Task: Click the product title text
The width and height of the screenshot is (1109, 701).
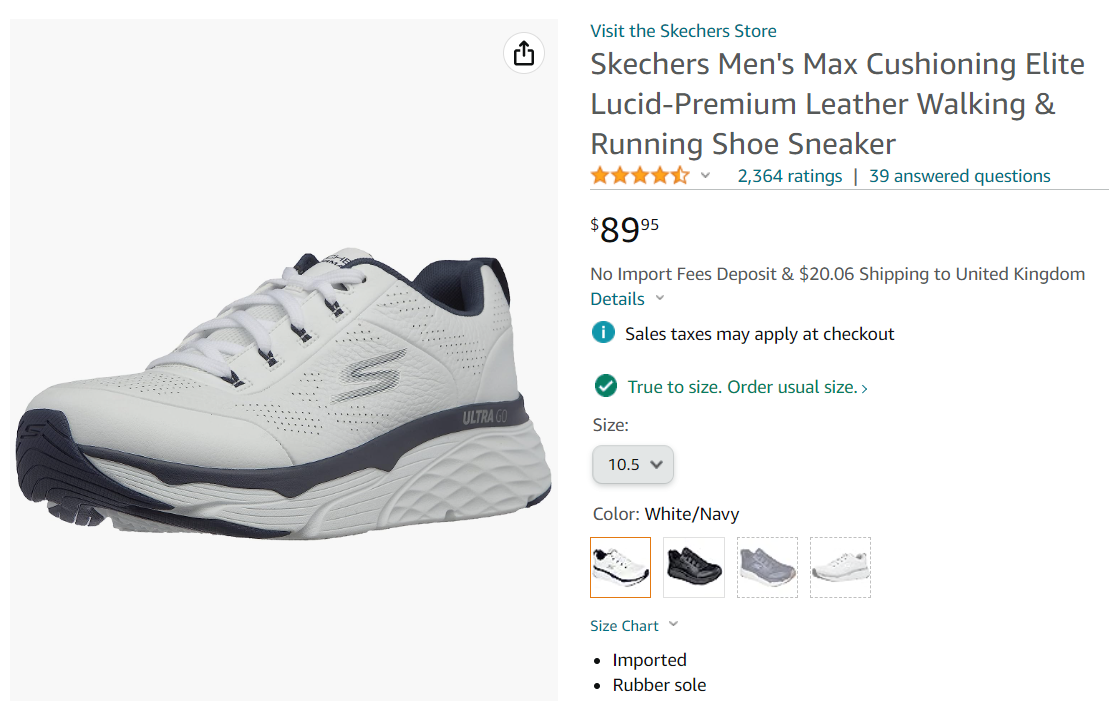Action: (x=837, y=104)
